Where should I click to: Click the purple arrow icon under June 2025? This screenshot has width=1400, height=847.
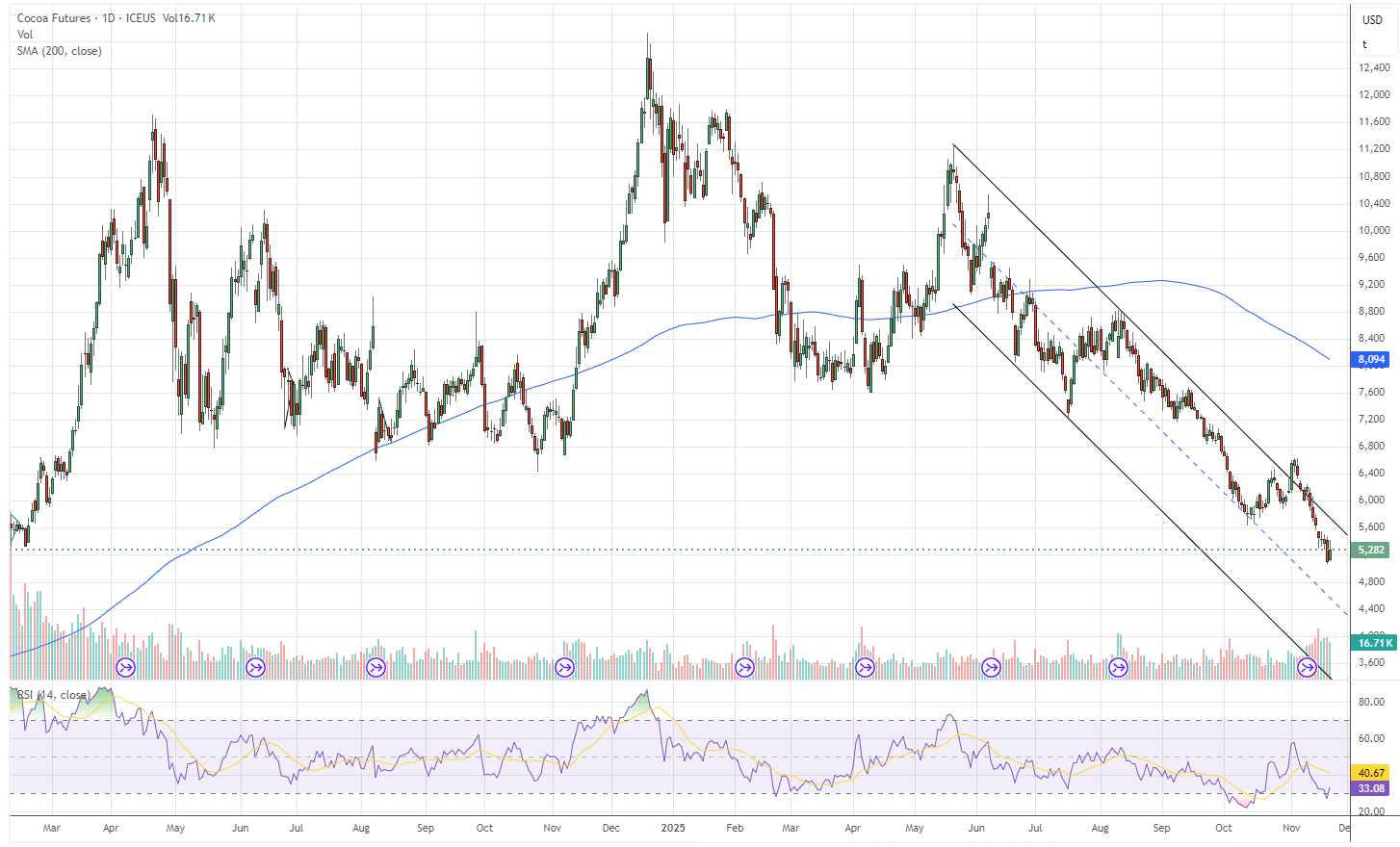[990, 665]
